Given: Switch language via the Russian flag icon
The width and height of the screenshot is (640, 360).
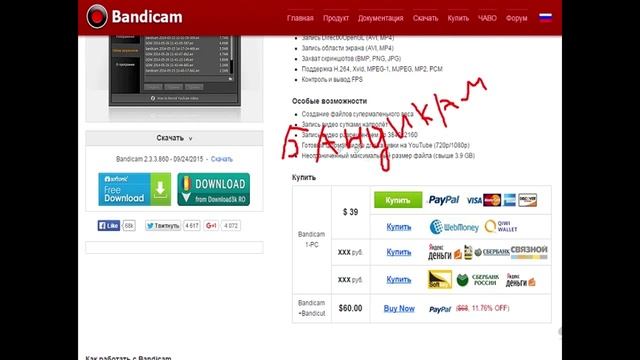Looking at the screenshot, I should 545,17.
